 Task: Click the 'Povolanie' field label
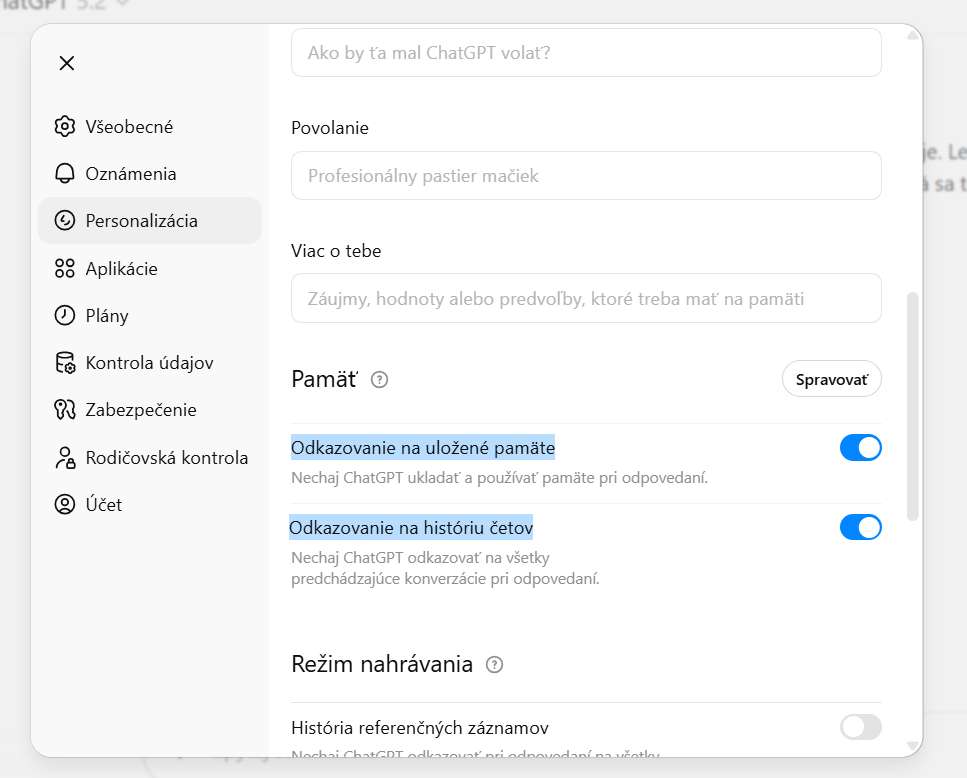tap(330, 128)
